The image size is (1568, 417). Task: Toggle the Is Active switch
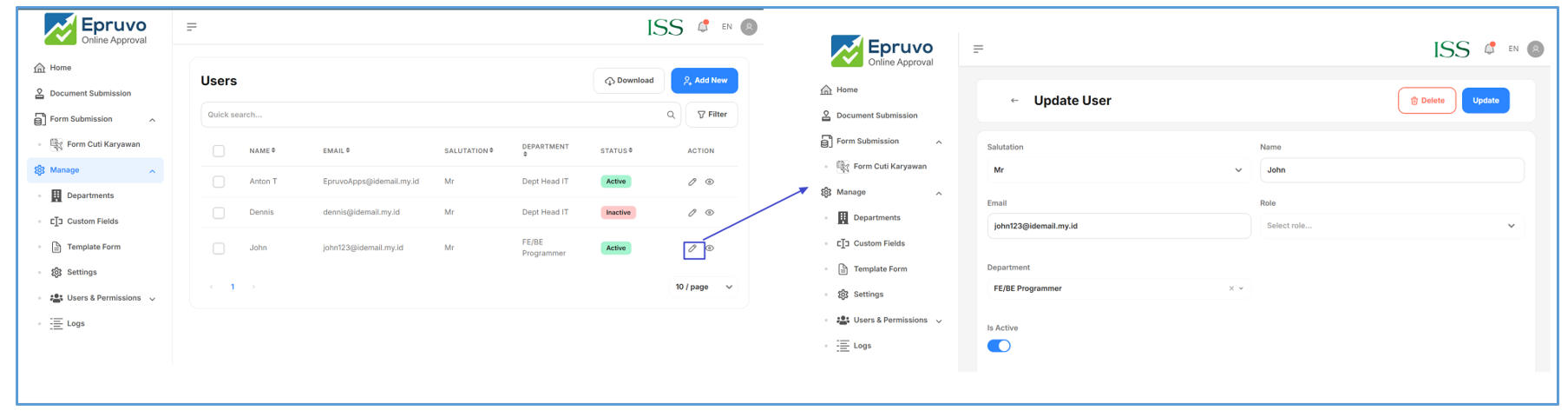pyautogui.click(x=999, y=346)
